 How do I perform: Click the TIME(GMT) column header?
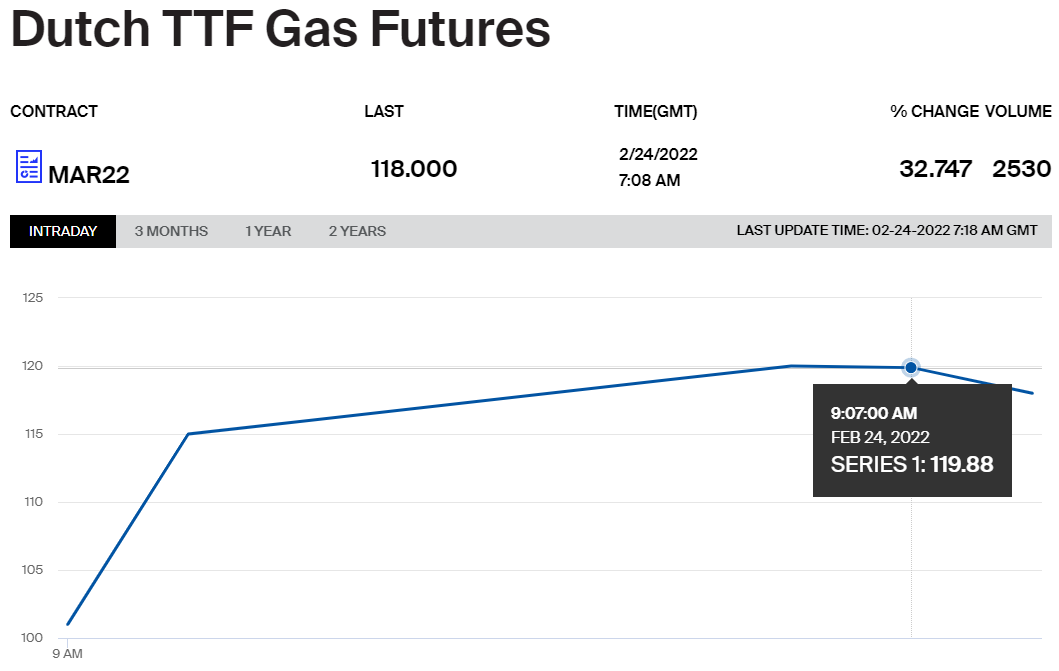click(656, 111)
